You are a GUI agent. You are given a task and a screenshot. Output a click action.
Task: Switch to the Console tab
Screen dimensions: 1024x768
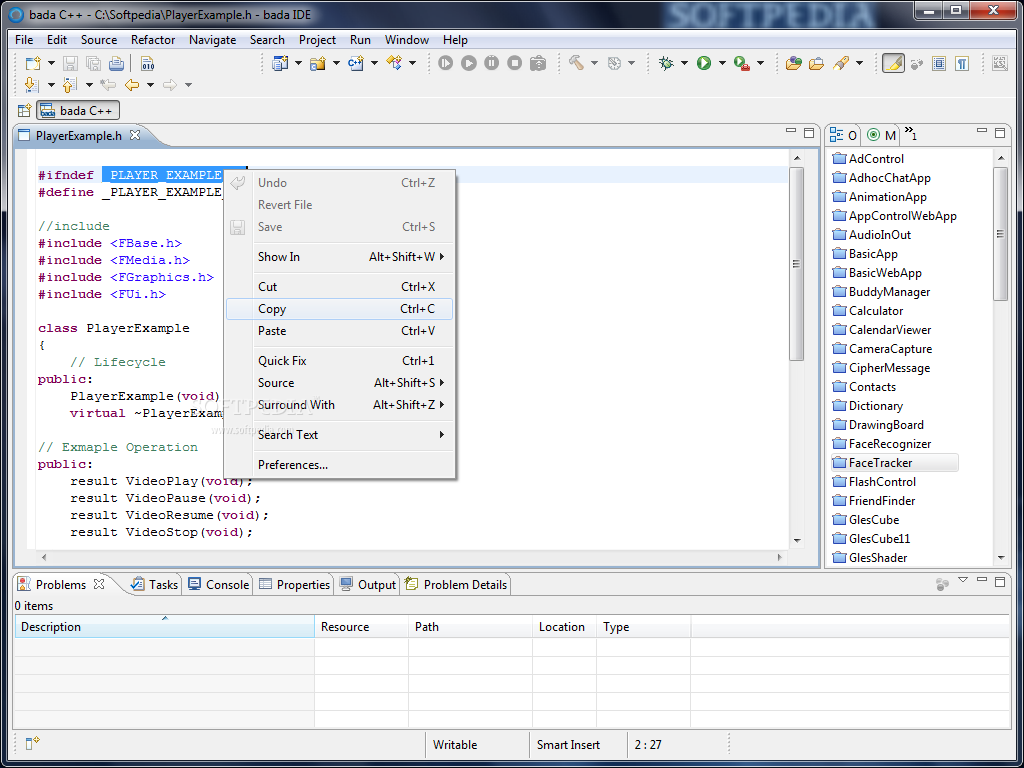point(219,584)
